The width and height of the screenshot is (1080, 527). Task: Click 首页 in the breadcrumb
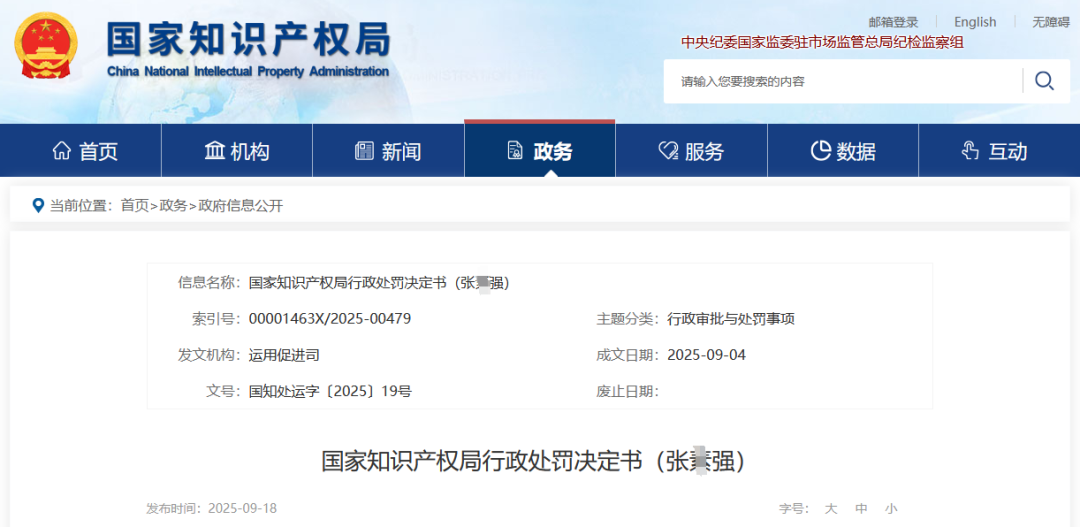[134, 205]
